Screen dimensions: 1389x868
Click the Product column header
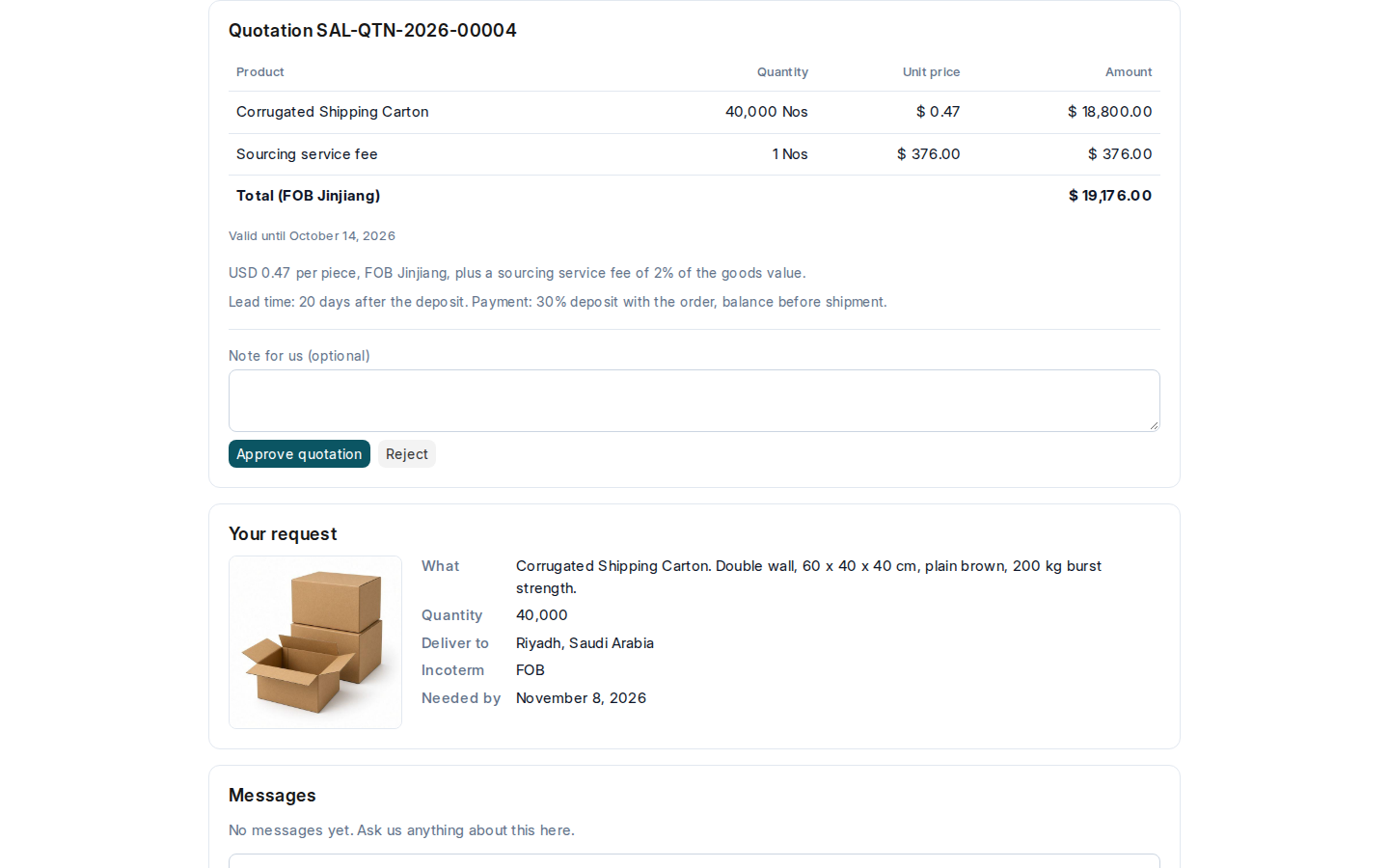tap(259, 72)
